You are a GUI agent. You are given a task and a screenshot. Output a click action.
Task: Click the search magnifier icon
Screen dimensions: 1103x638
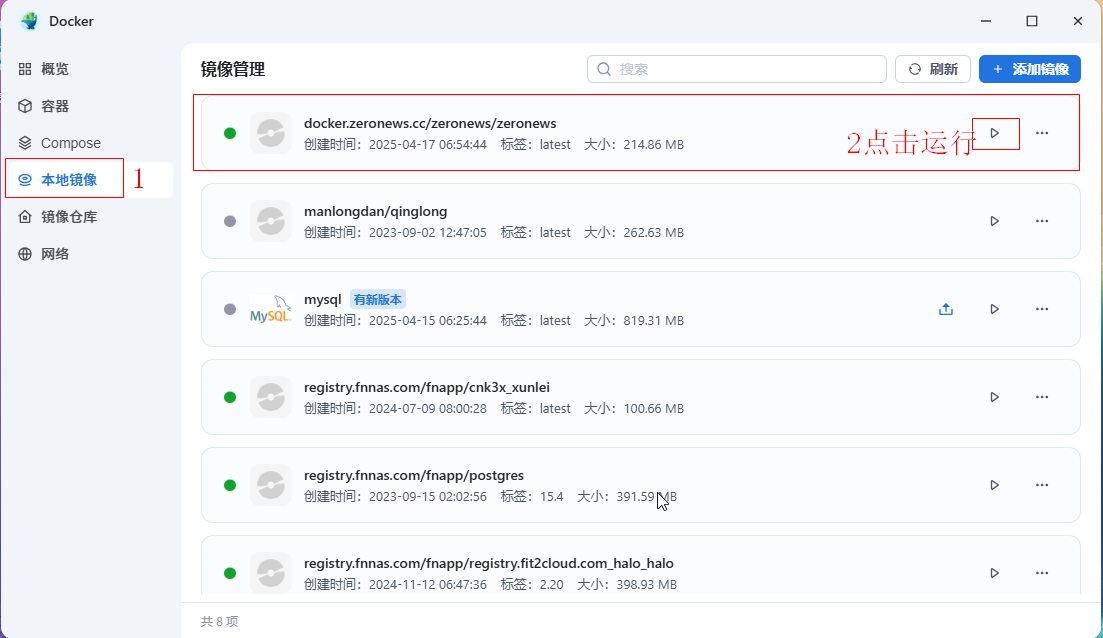604,69
